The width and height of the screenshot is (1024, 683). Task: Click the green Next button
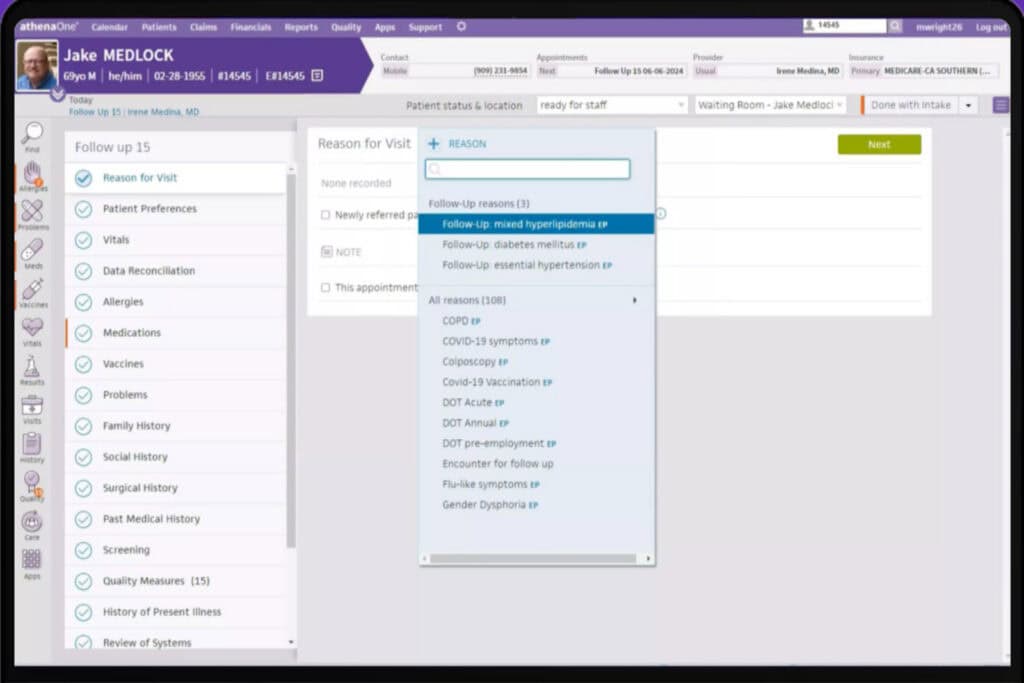[879, 145]
